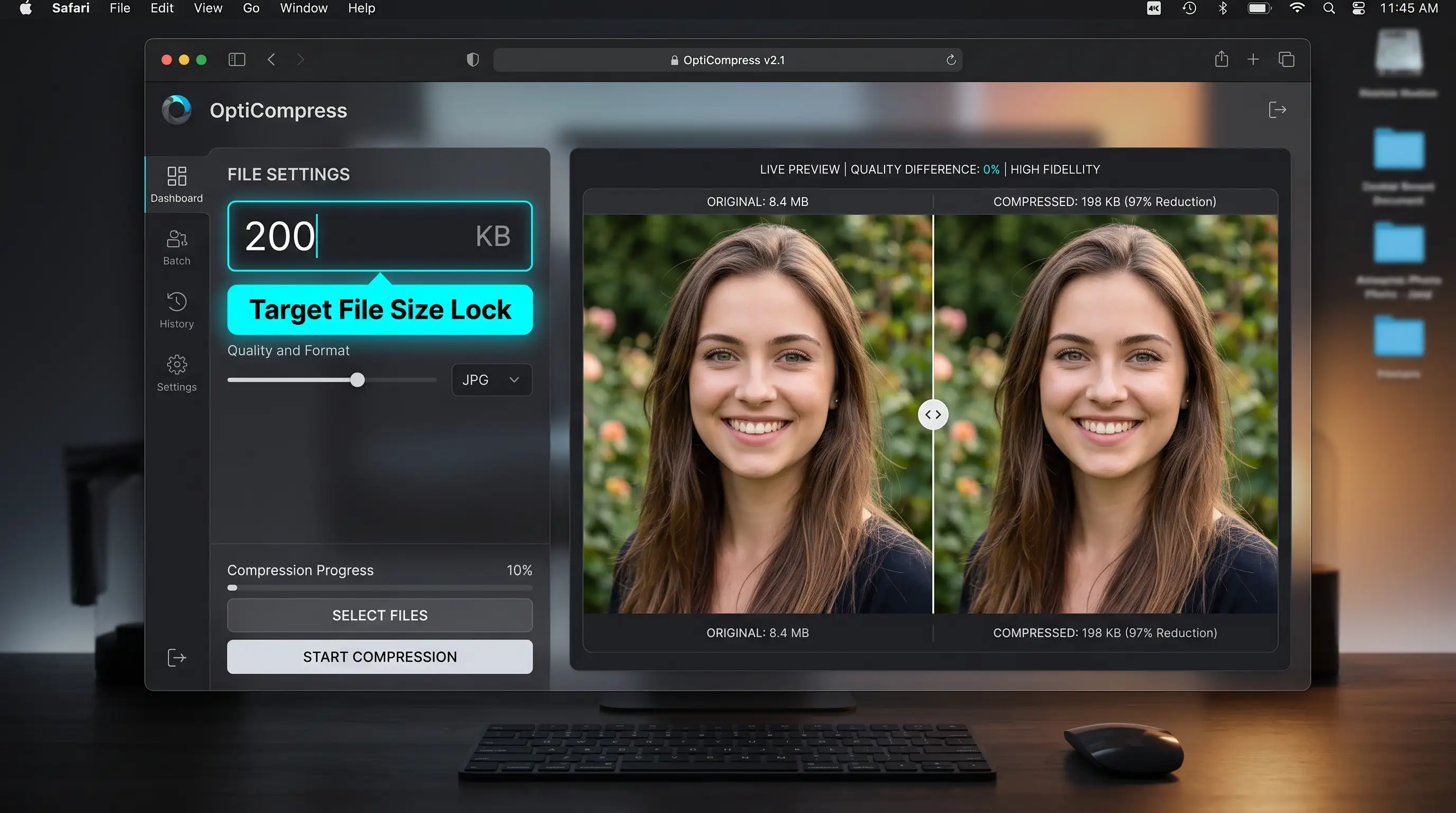Screen dimensions: 1456x813
Task: Open a new Safari tab
Action: pyautogui.click(x=1252, y=59)
